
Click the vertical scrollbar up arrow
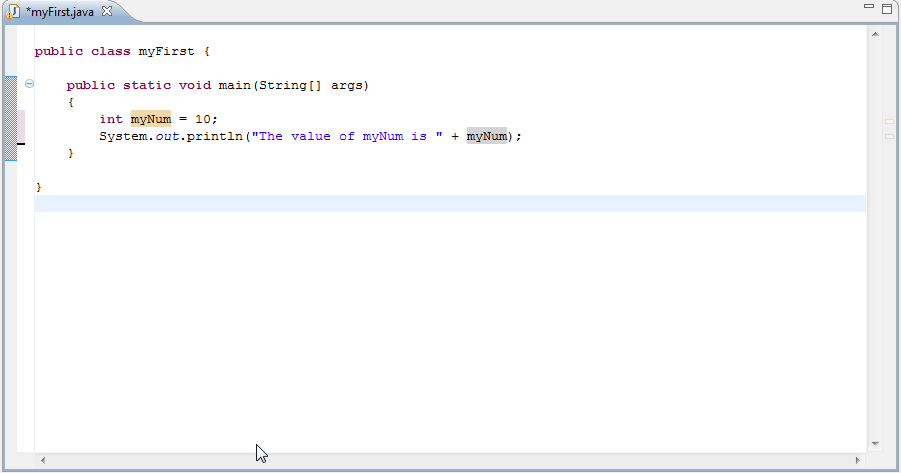point(875,35)
